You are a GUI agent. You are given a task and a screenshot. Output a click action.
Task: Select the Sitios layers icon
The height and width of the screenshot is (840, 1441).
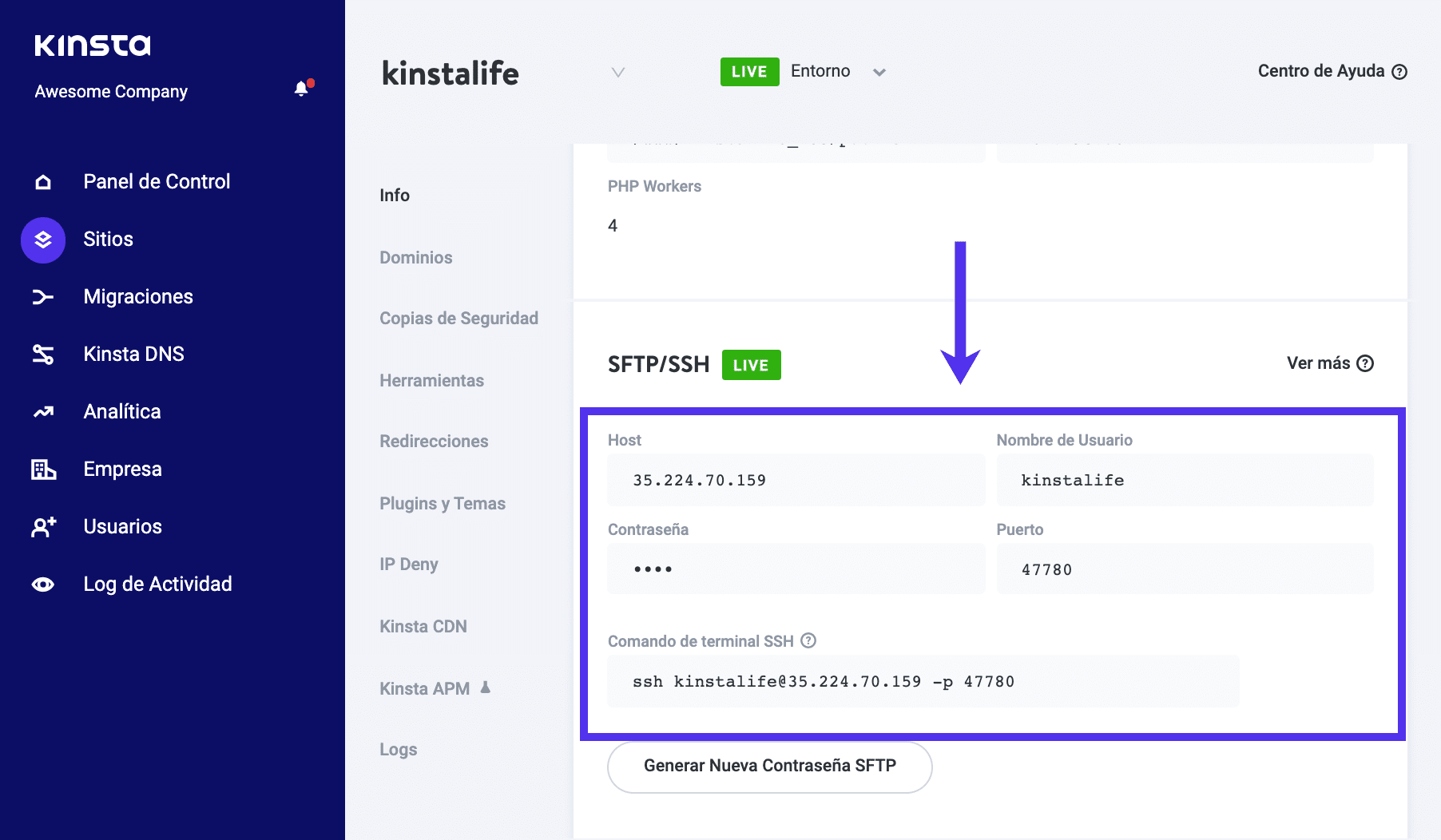(43, 240)
